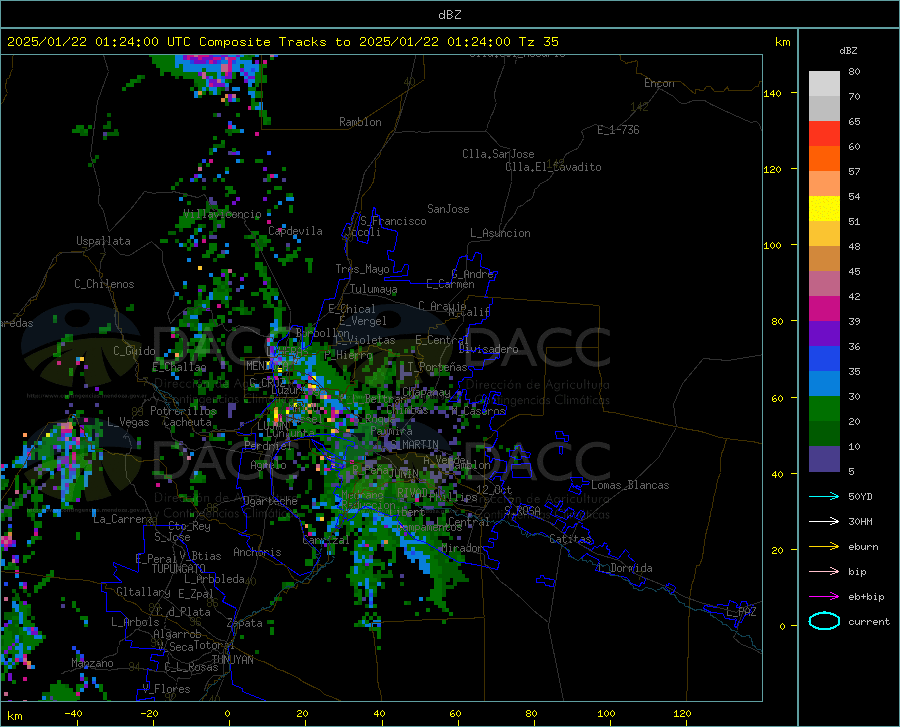Click the 65 dBZ red color swatch

pyautogui.click(x=824, y=134)
